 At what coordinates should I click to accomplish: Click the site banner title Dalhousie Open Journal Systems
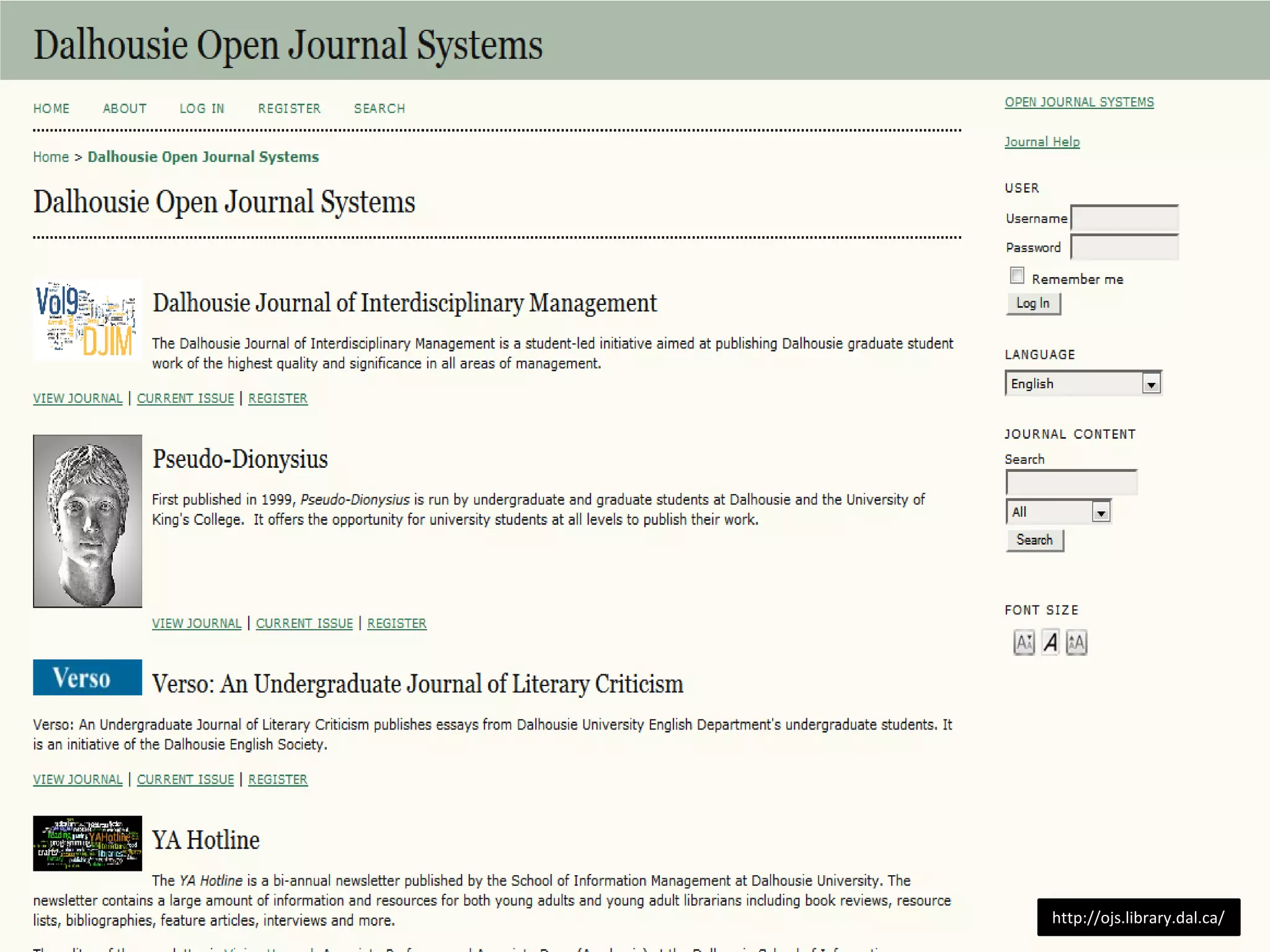tap(288, 45)
